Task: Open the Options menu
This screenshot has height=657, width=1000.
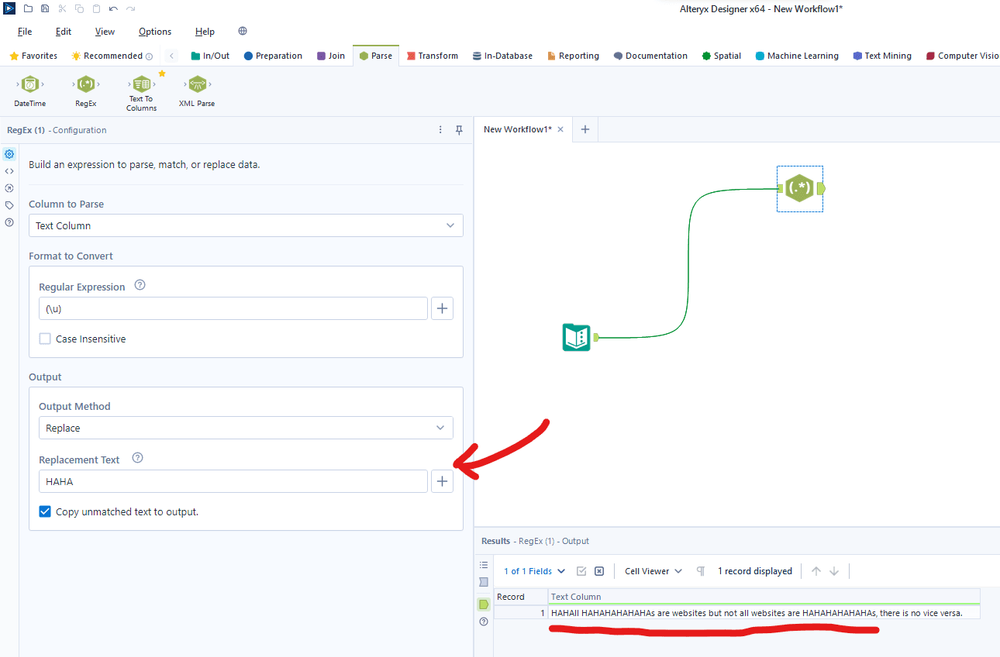Action: [x=155, y=31]
